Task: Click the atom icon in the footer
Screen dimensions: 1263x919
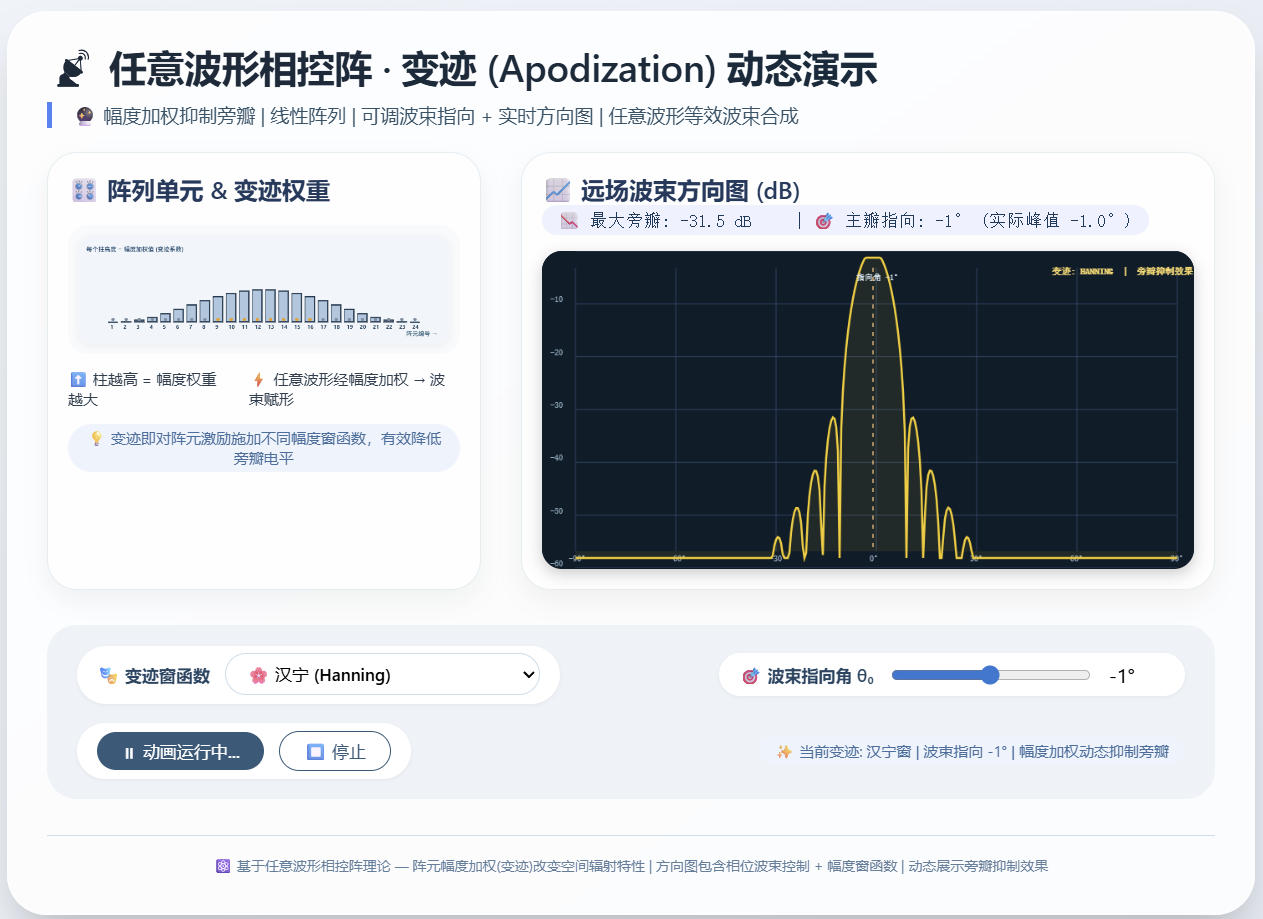Action: click(x=223, y=866)
